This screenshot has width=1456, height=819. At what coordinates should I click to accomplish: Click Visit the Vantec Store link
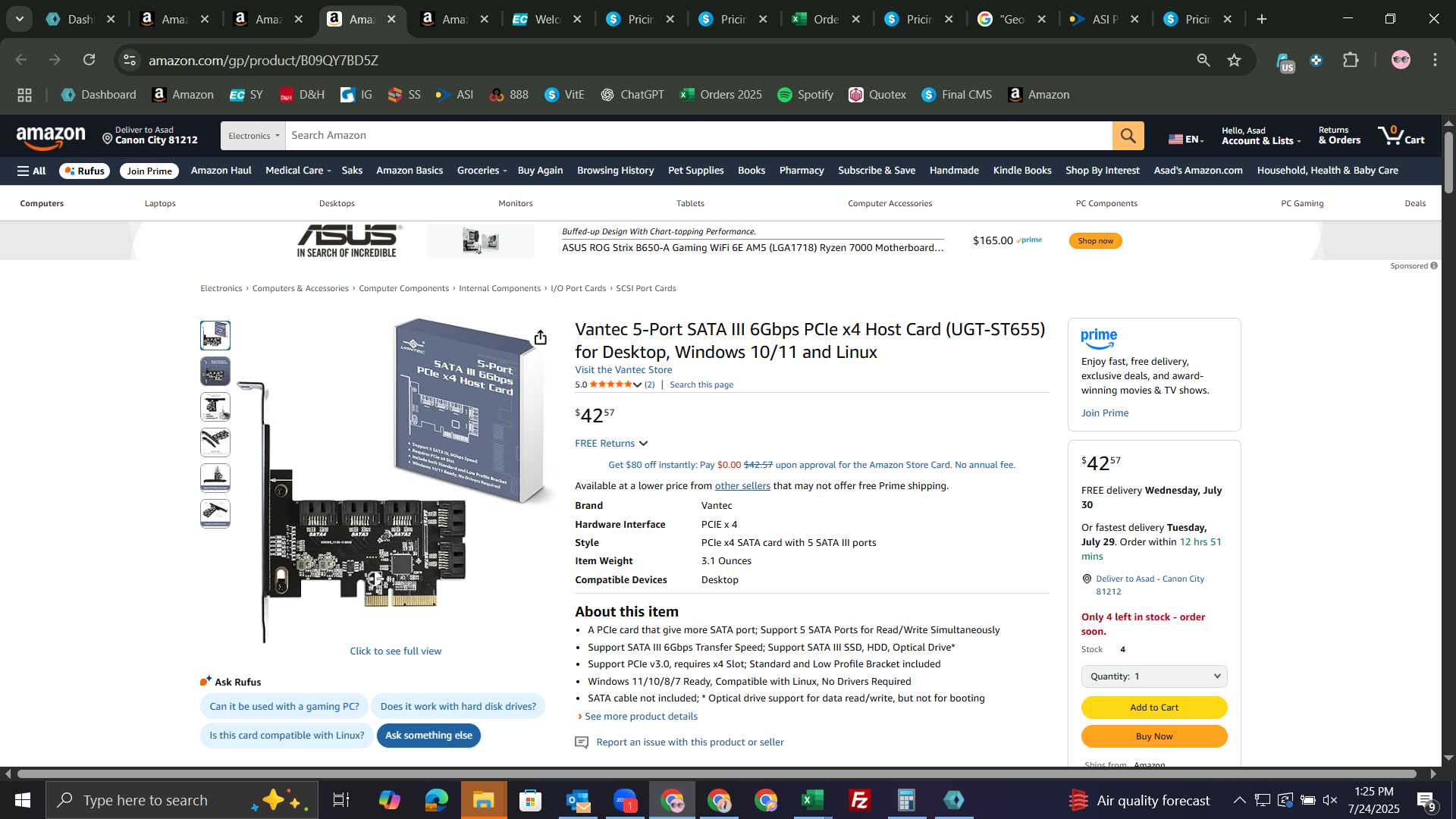tap(623, 370)
